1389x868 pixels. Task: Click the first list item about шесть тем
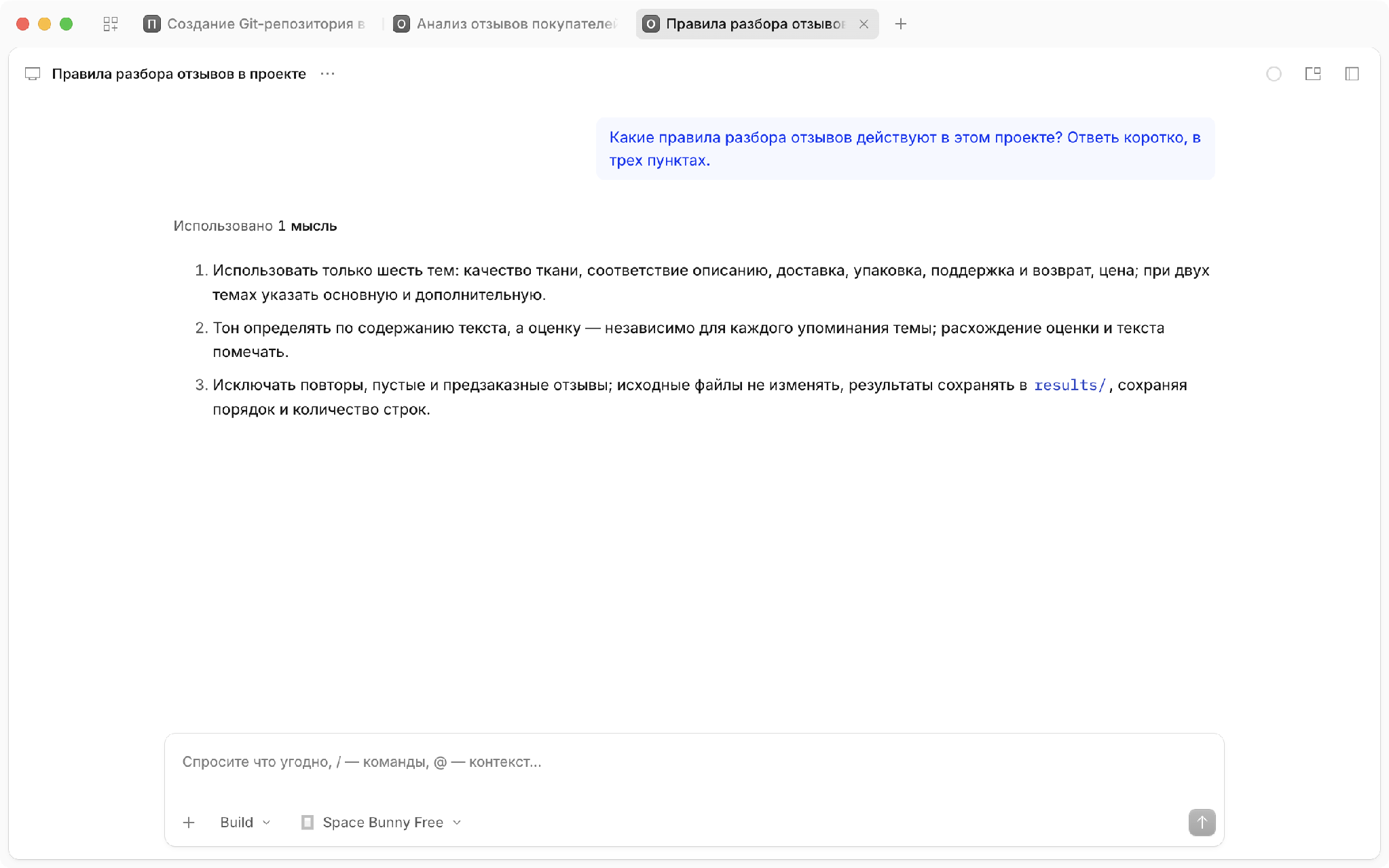(711, 282)
